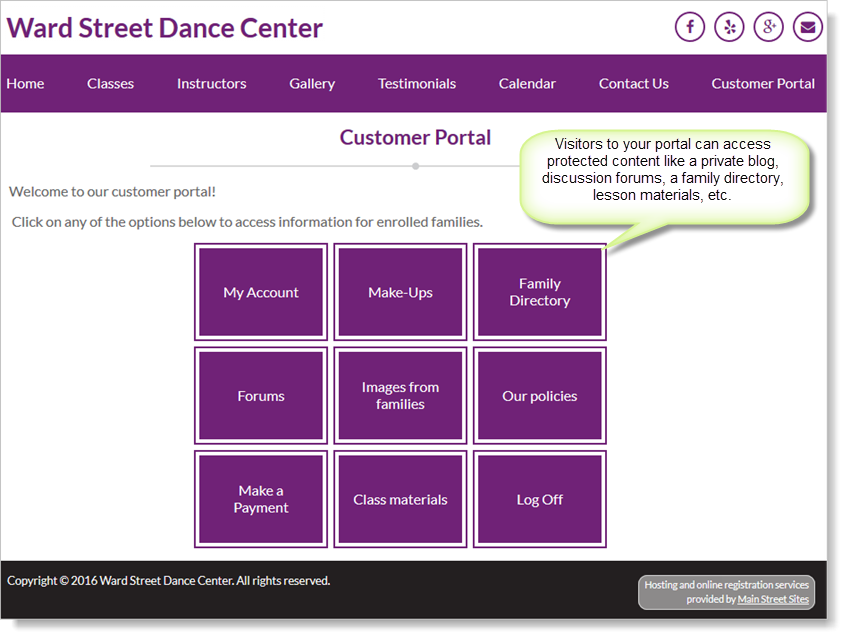Screen dimensions: 850x642
Task: Open the Google Plus icon
Action: coord(768,27)
